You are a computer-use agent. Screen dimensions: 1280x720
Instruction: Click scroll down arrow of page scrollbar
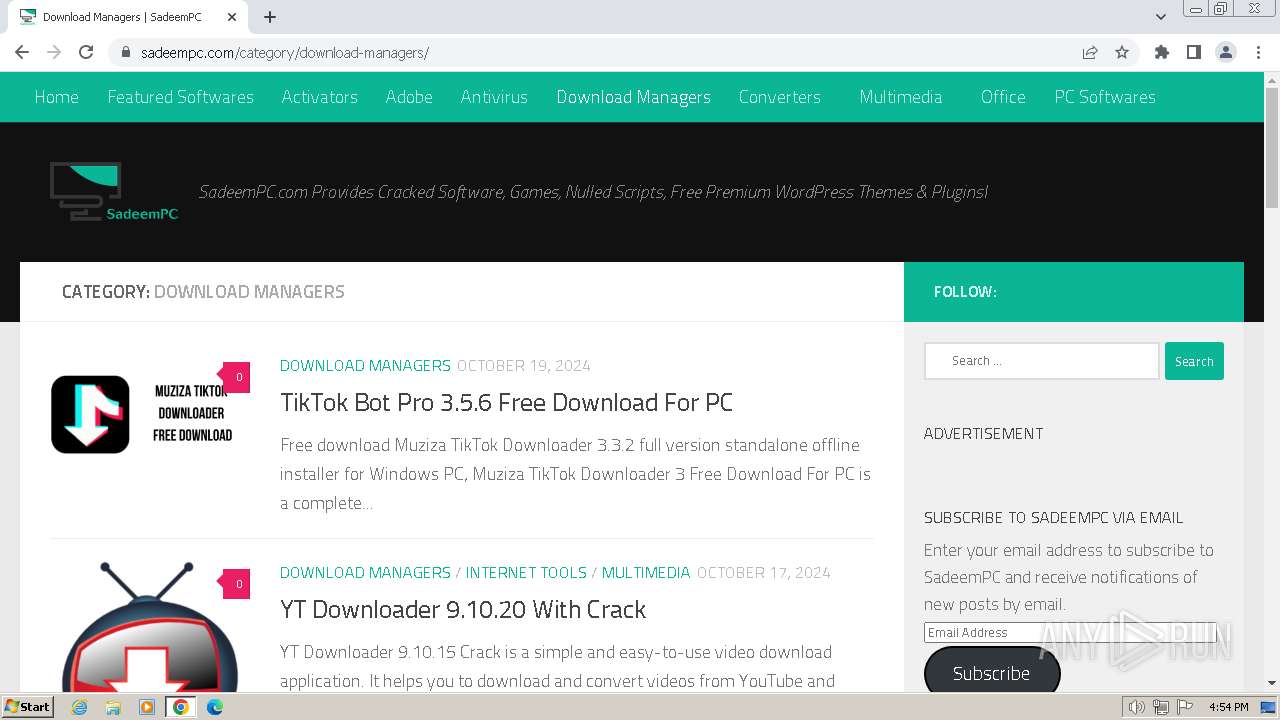click(x=1271, y=683)
